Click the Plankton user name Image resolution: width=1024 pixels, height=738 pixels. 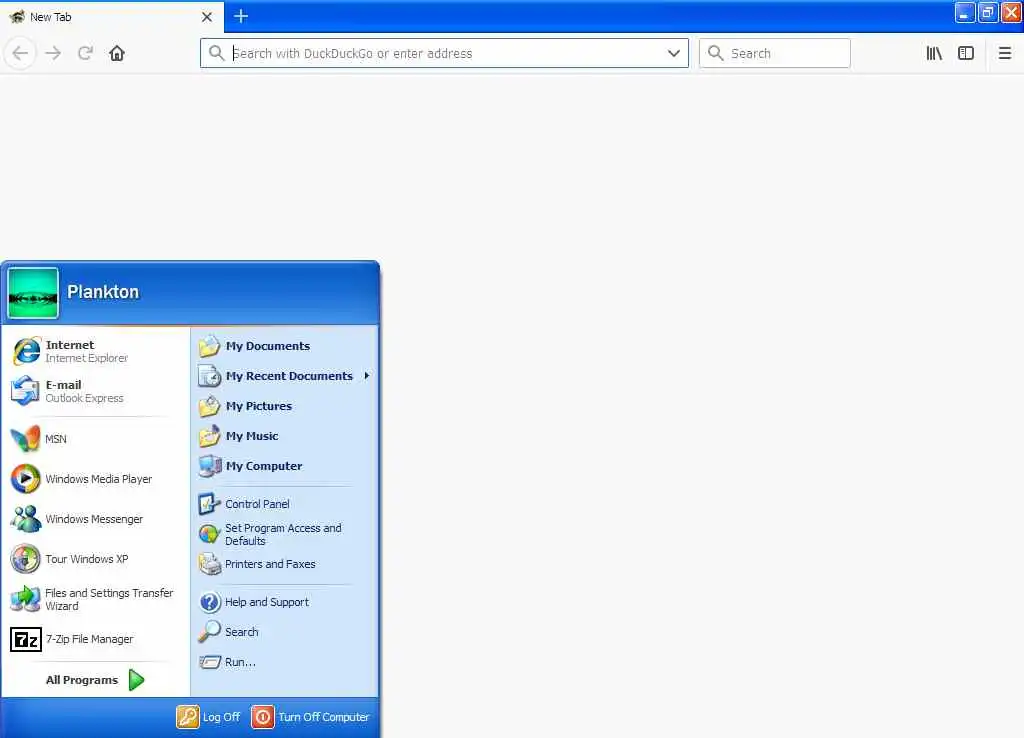103,292
